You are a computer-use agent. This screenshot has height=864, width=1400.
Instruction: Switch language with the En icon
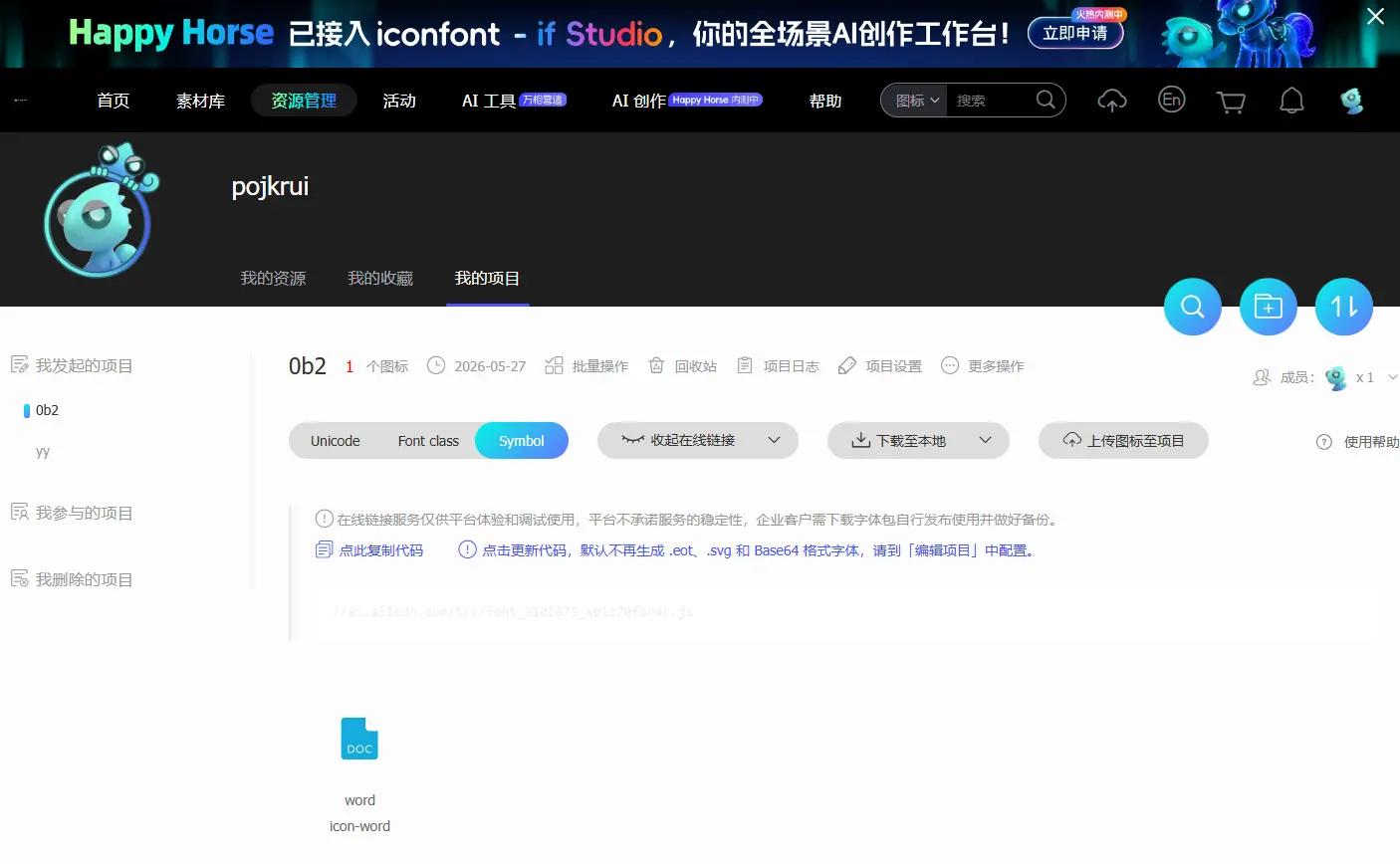point(1172,100)
